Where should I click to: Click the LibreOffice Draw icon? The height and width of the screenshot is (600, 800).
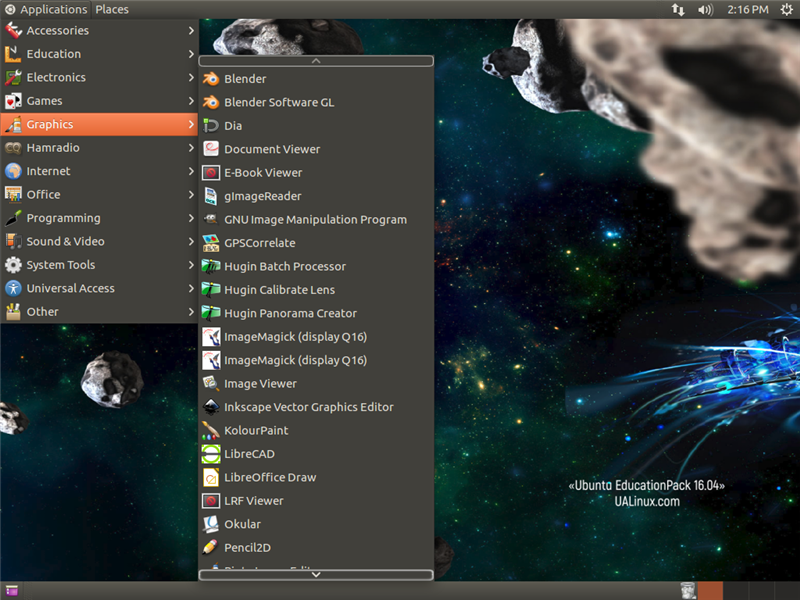[211, 478]
